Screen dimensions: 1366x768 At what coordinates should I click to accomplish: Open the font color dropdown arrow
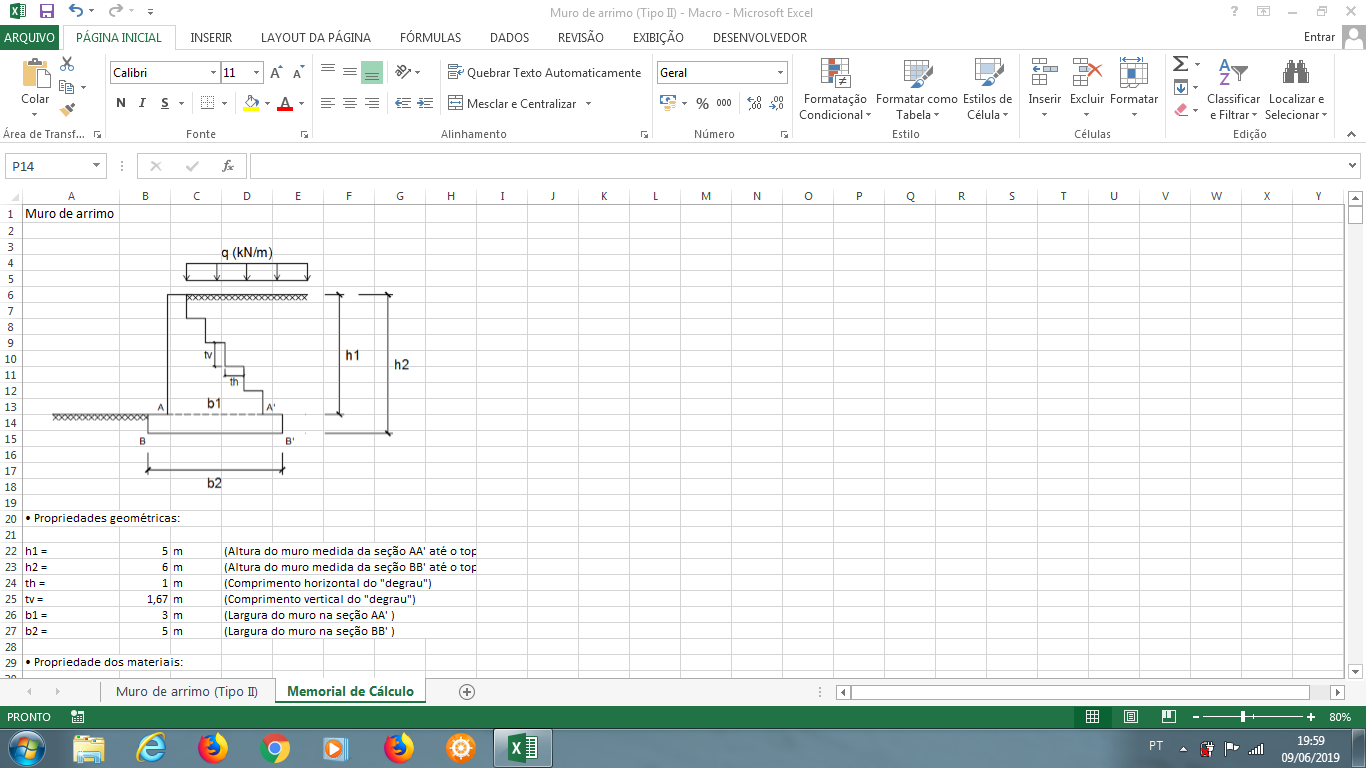301,103
